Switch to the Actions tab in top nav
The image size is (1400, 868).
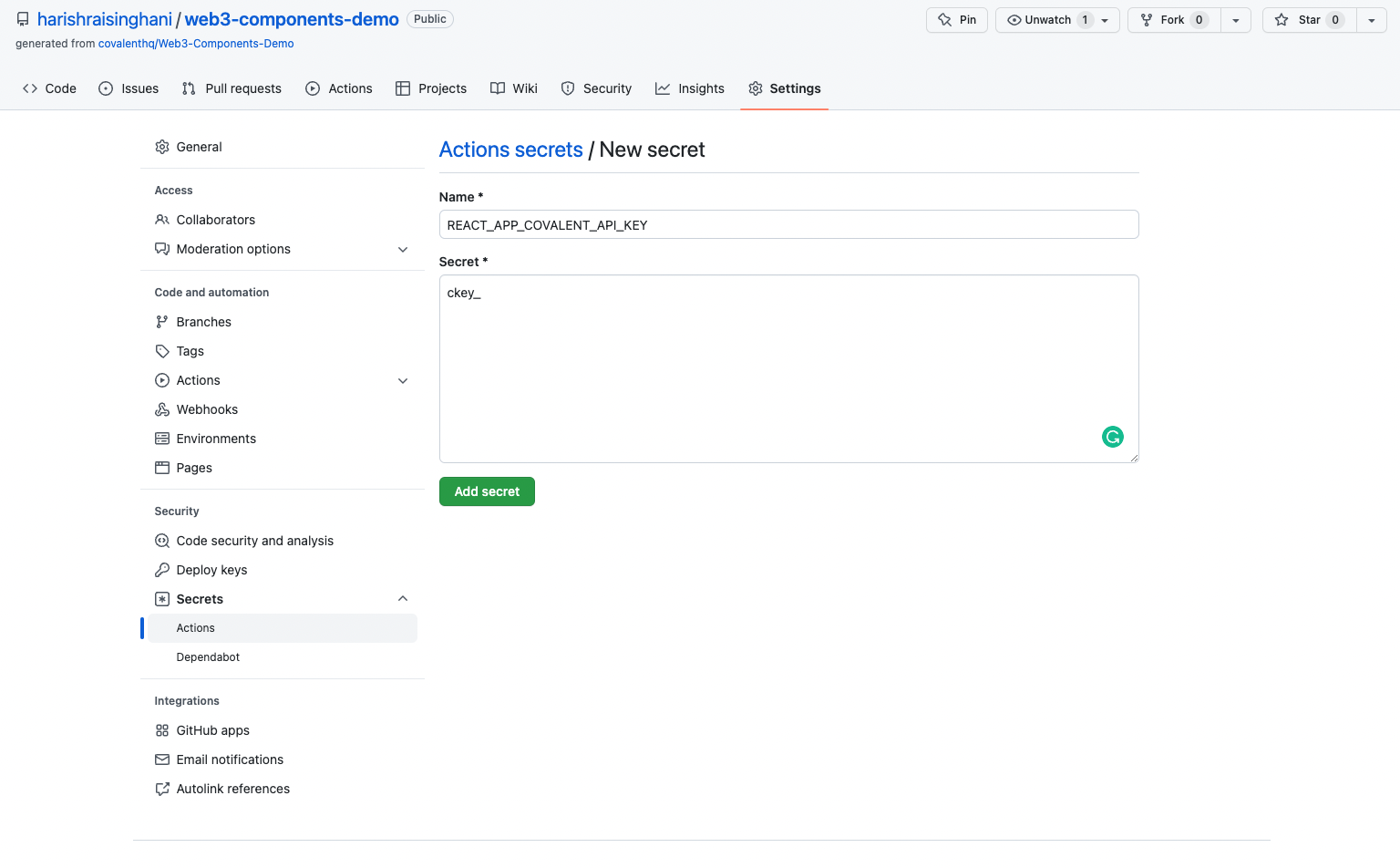tap(339, 88)
